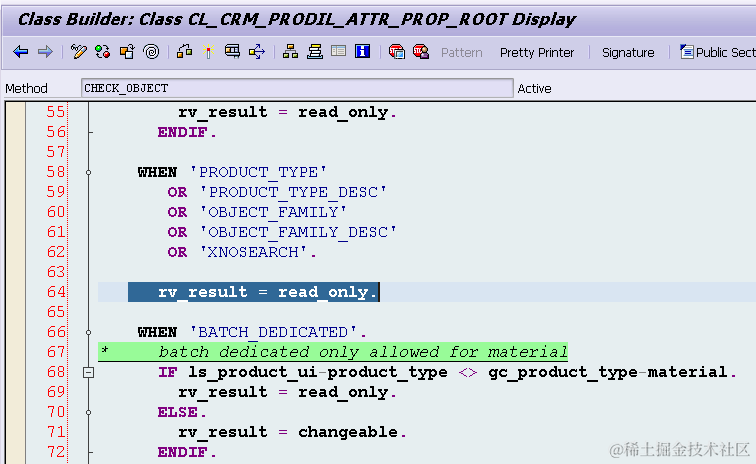Click the Method name field CHECK_OBJECT
The height and width of the screenshot is (464, 756).
[297, 88]
